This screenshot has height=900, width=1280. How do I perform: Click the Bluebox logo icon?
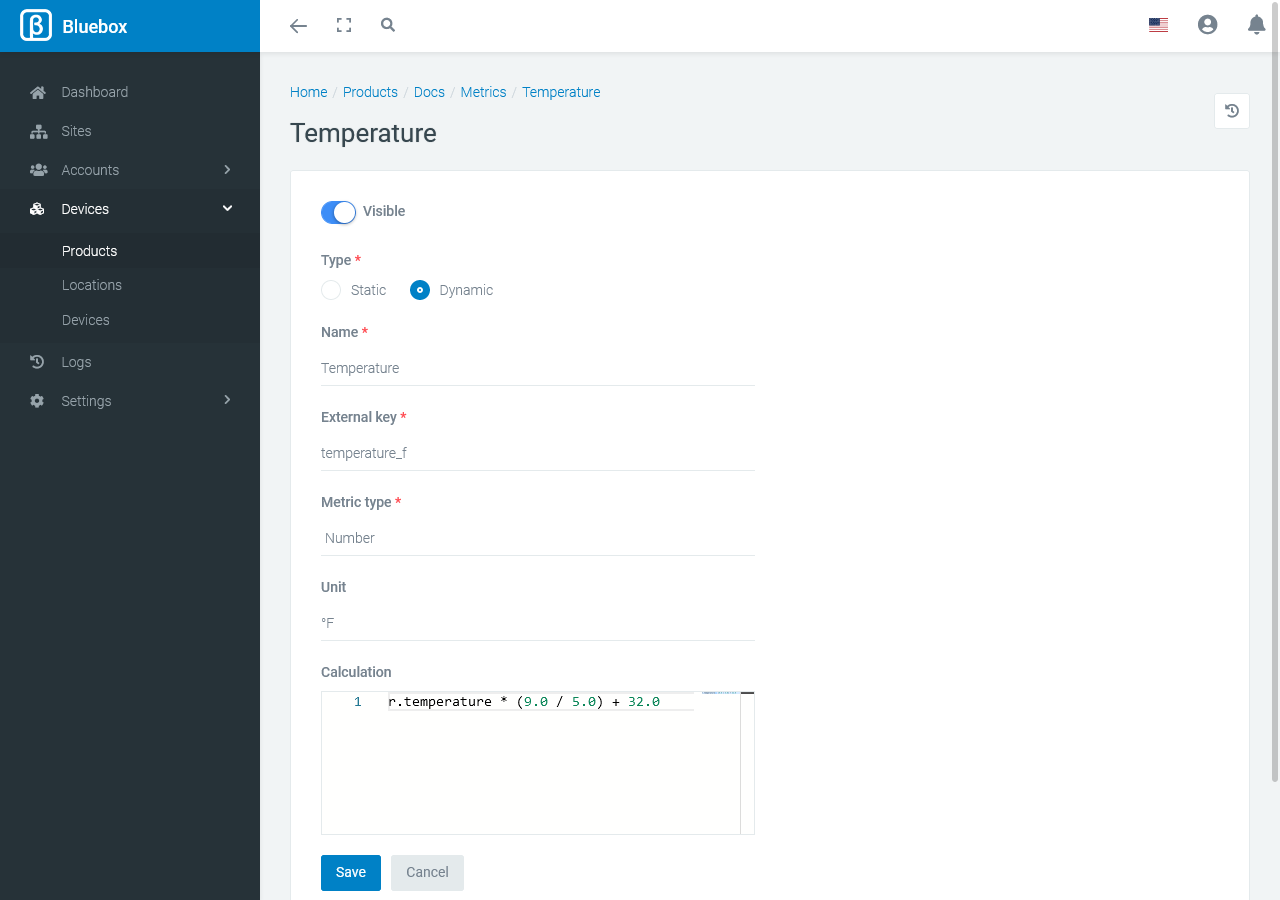(36, 26)
